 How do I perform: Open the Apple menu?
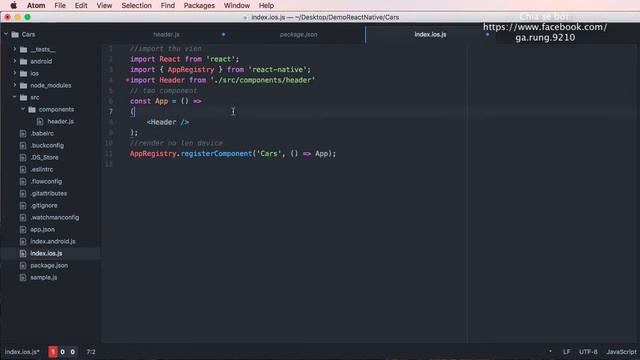coord(13,5)
